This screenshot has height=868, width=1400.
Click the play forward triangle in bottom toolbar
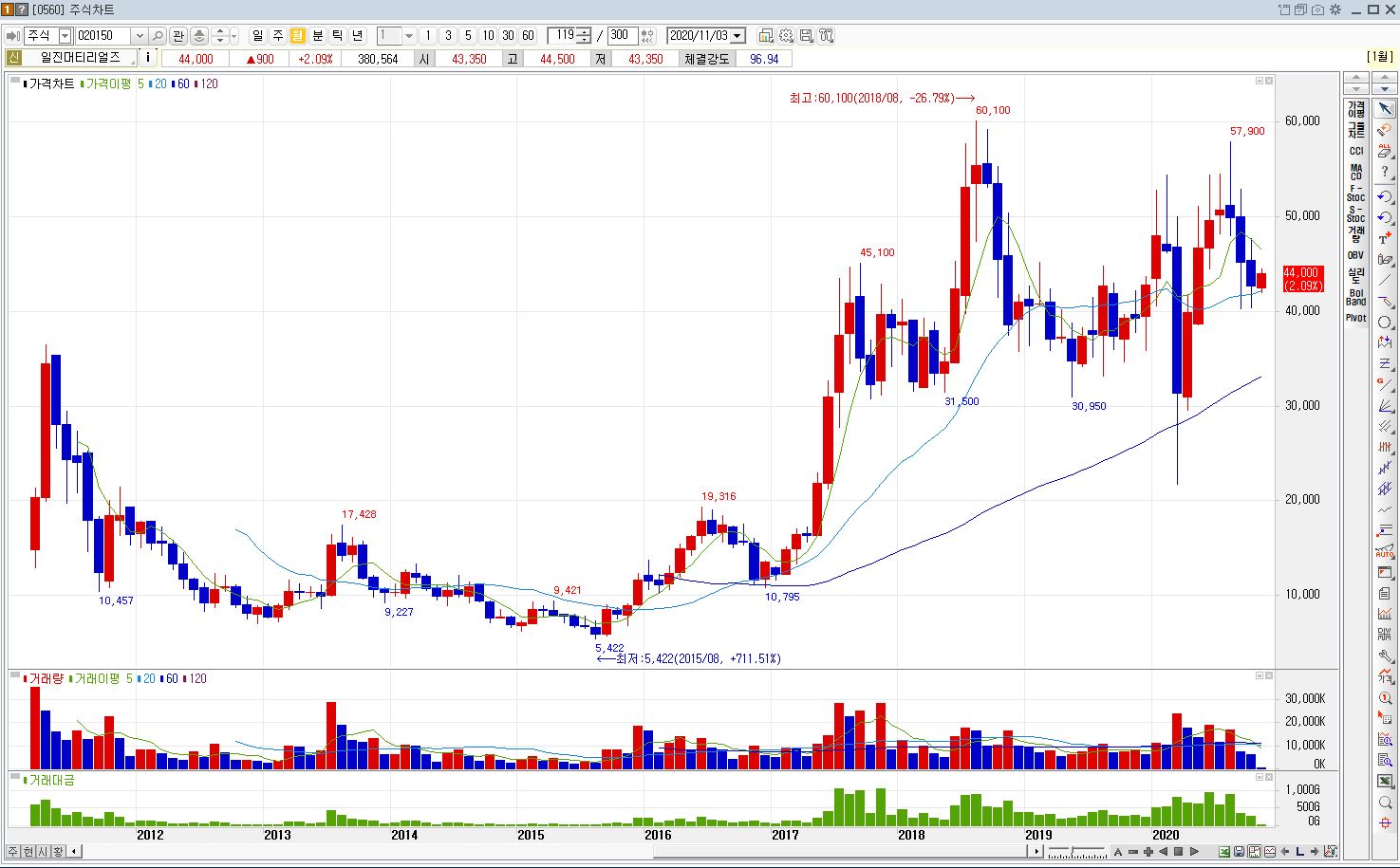tap(1194, 852)
